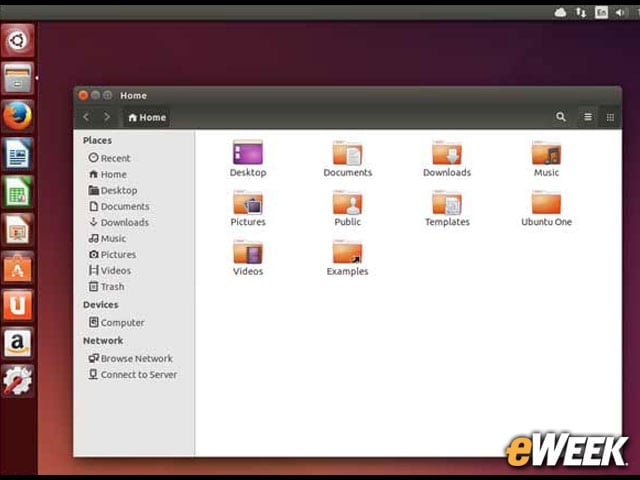The width and height of the screenshot is (640, 480).
Task: Open the sound volume indicator
Action: 620,12
